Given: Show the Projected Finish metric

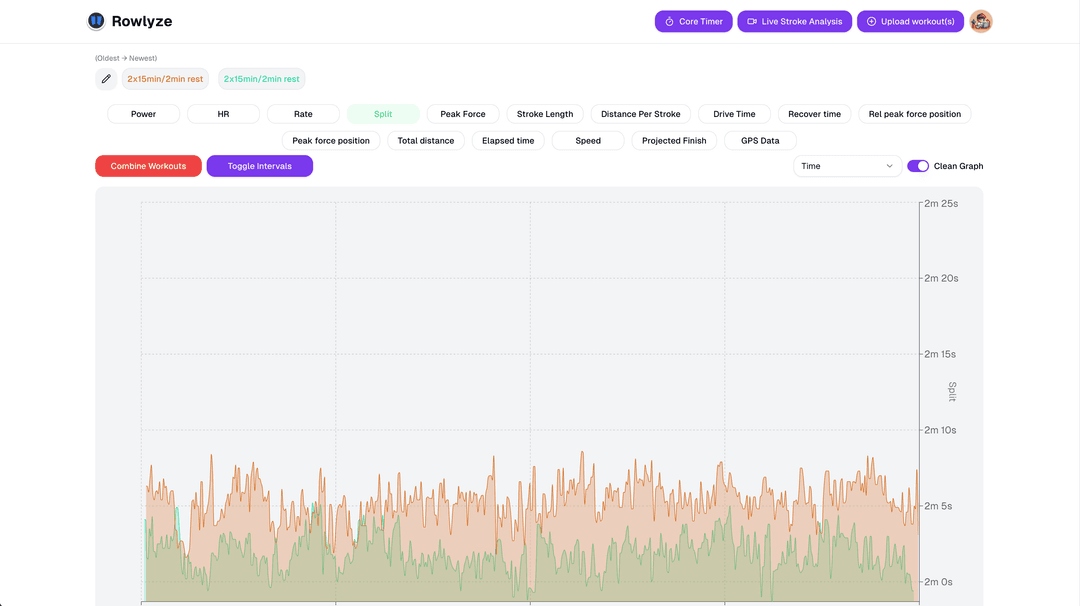Looking at the screenshot, I should pyautogui.click(x=674, y=140).
